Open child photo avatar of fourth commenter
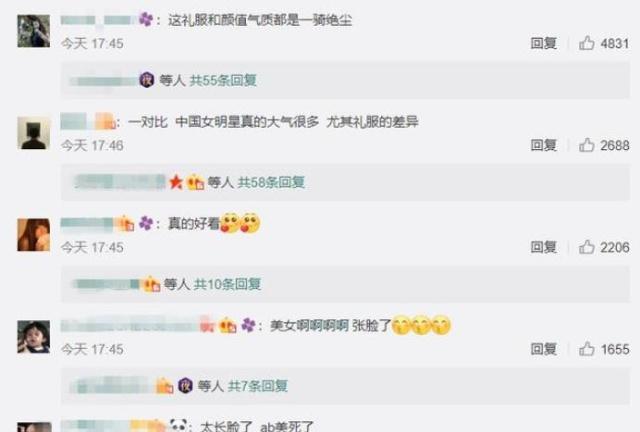 33,337
